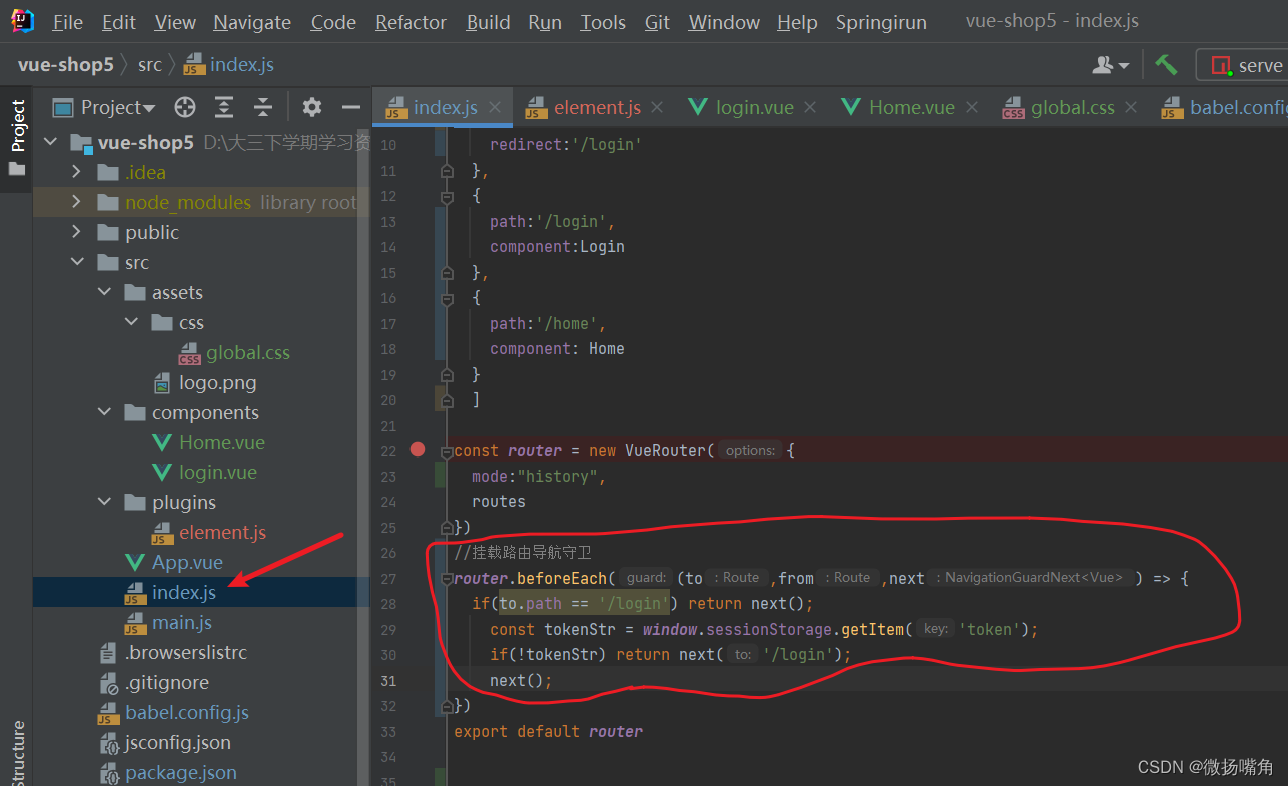Click the Collapse All icon in Project panel
This screenshot has height=786, width=1288.
coord(262,107)
